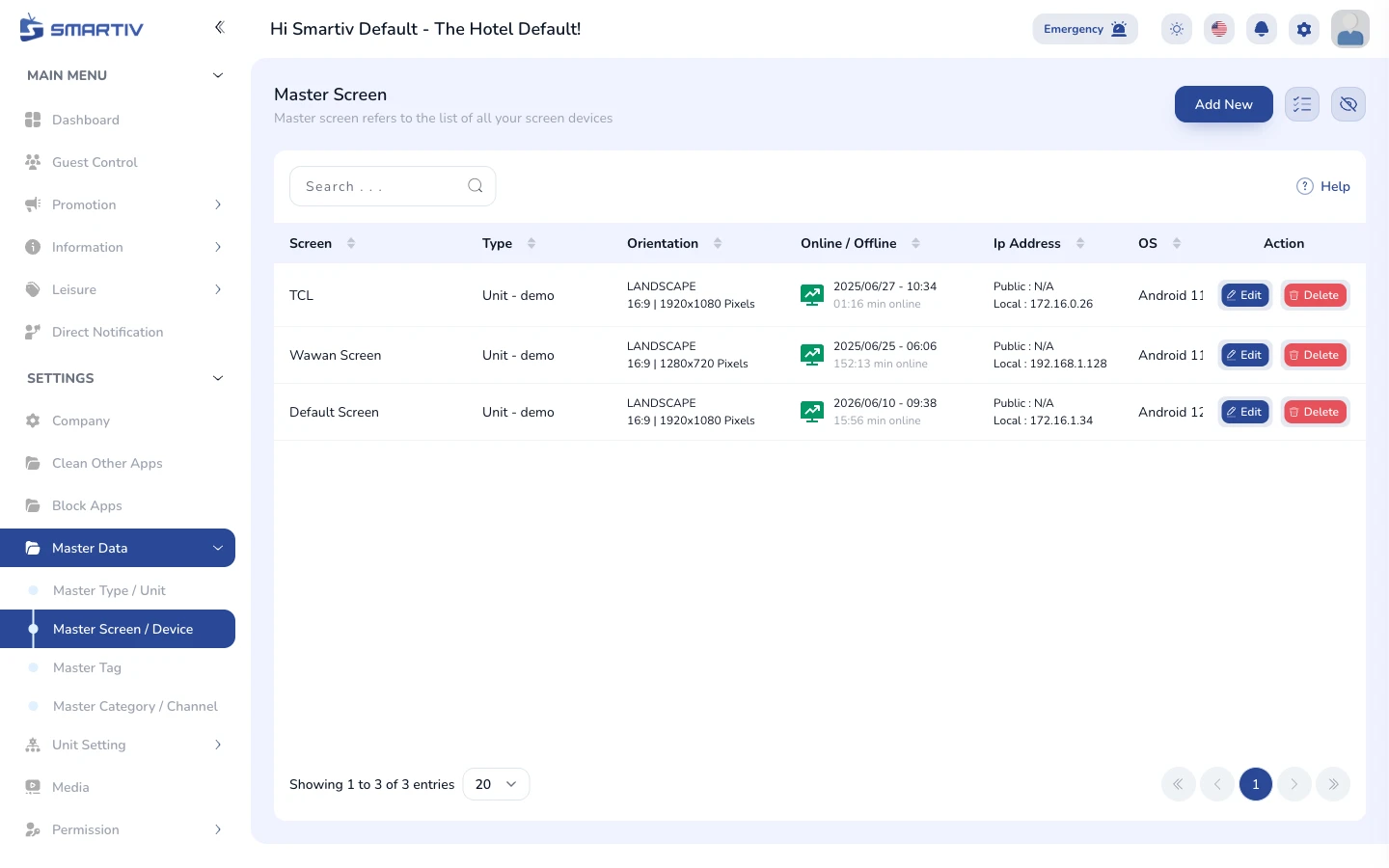Collapse the sidebar with double-chevron icon
This screenshot has width=1389, height=868.
pyautogui.click(x=220, y=27)
